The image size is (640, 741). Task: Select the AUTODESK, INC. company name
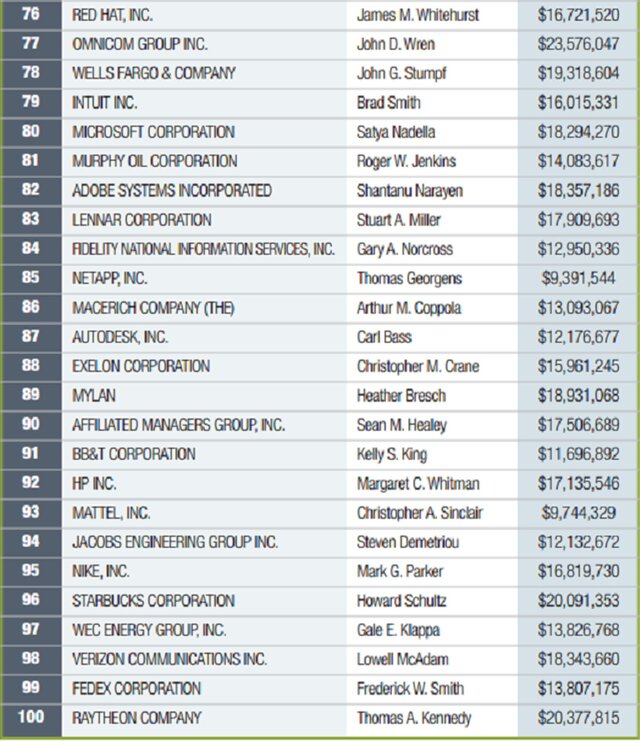(120, 337)
